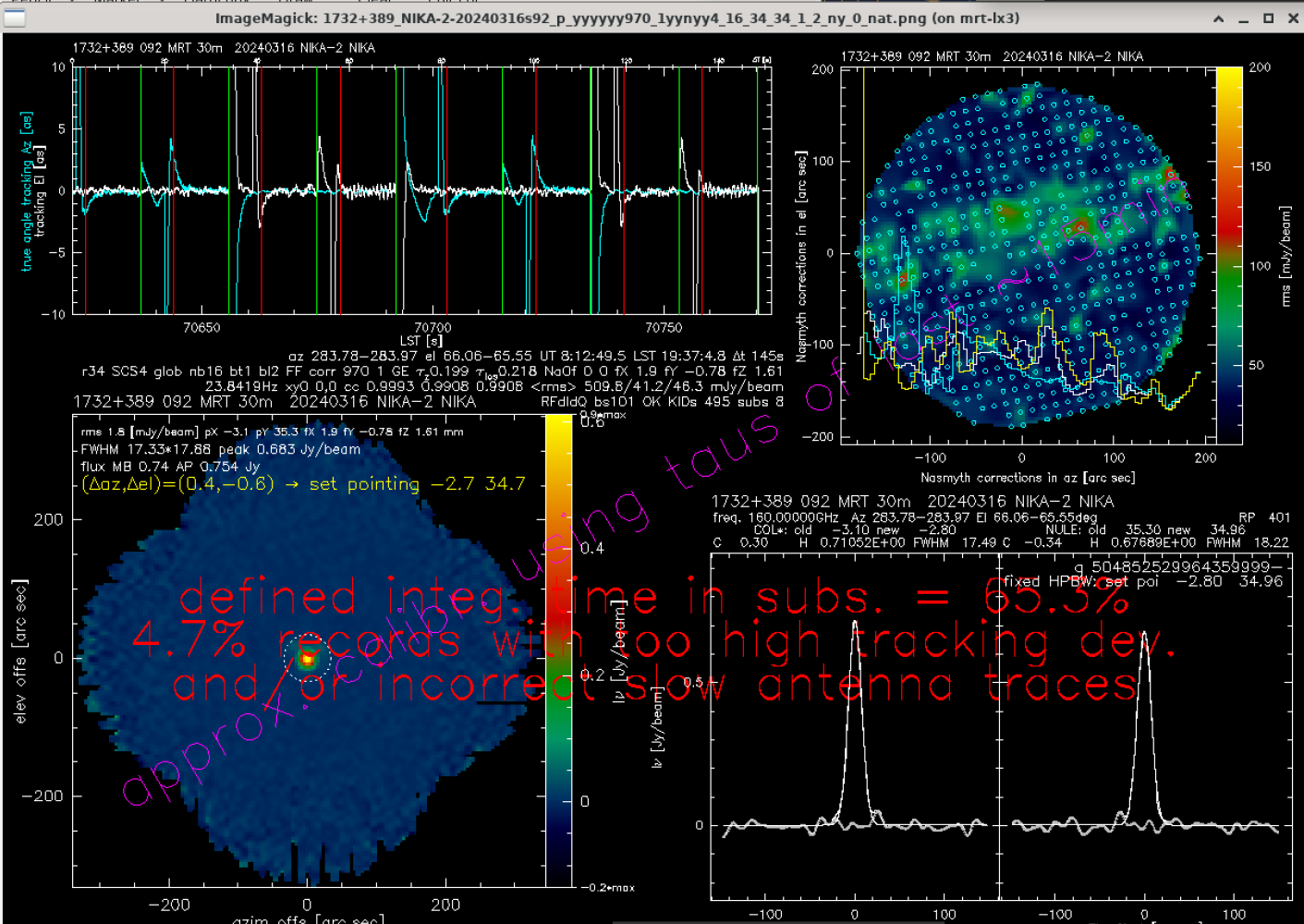Click 'Nasmyth corrections in az' axis label
Viewport: 1304px width, 924px height.
[x=1027, y=478]
